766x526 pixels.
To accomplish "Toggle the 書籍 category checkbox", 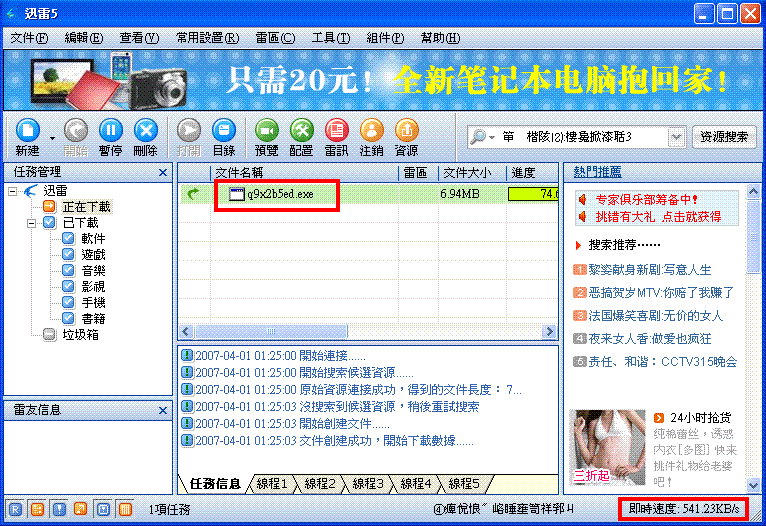I will tap(68, 318).
